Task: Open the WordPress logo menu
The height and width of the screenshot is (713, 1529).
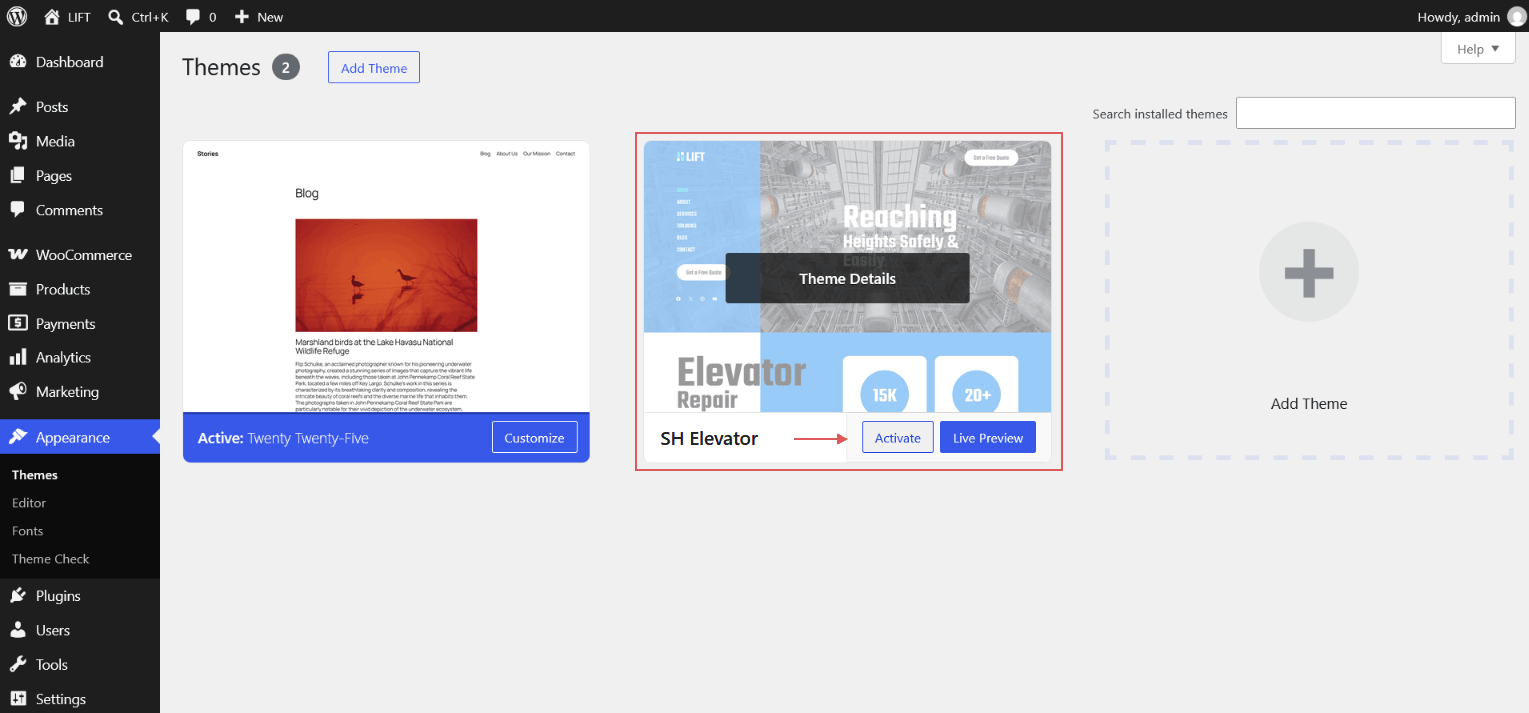Action: (x=17, y=16)
